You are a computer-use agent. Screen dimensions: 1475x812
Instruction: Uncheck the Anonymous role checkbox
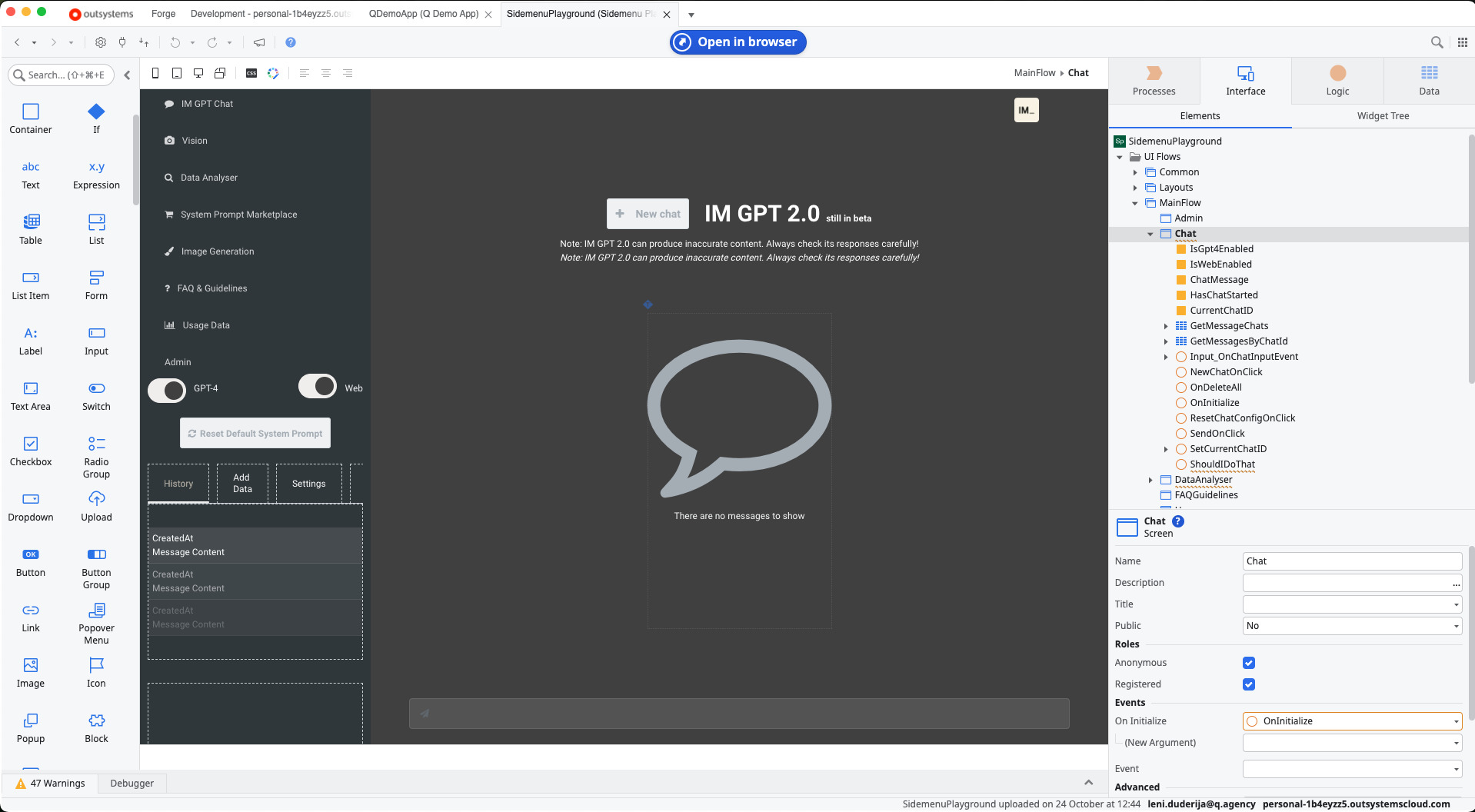pyautogui.click(x=1248, y=662)
